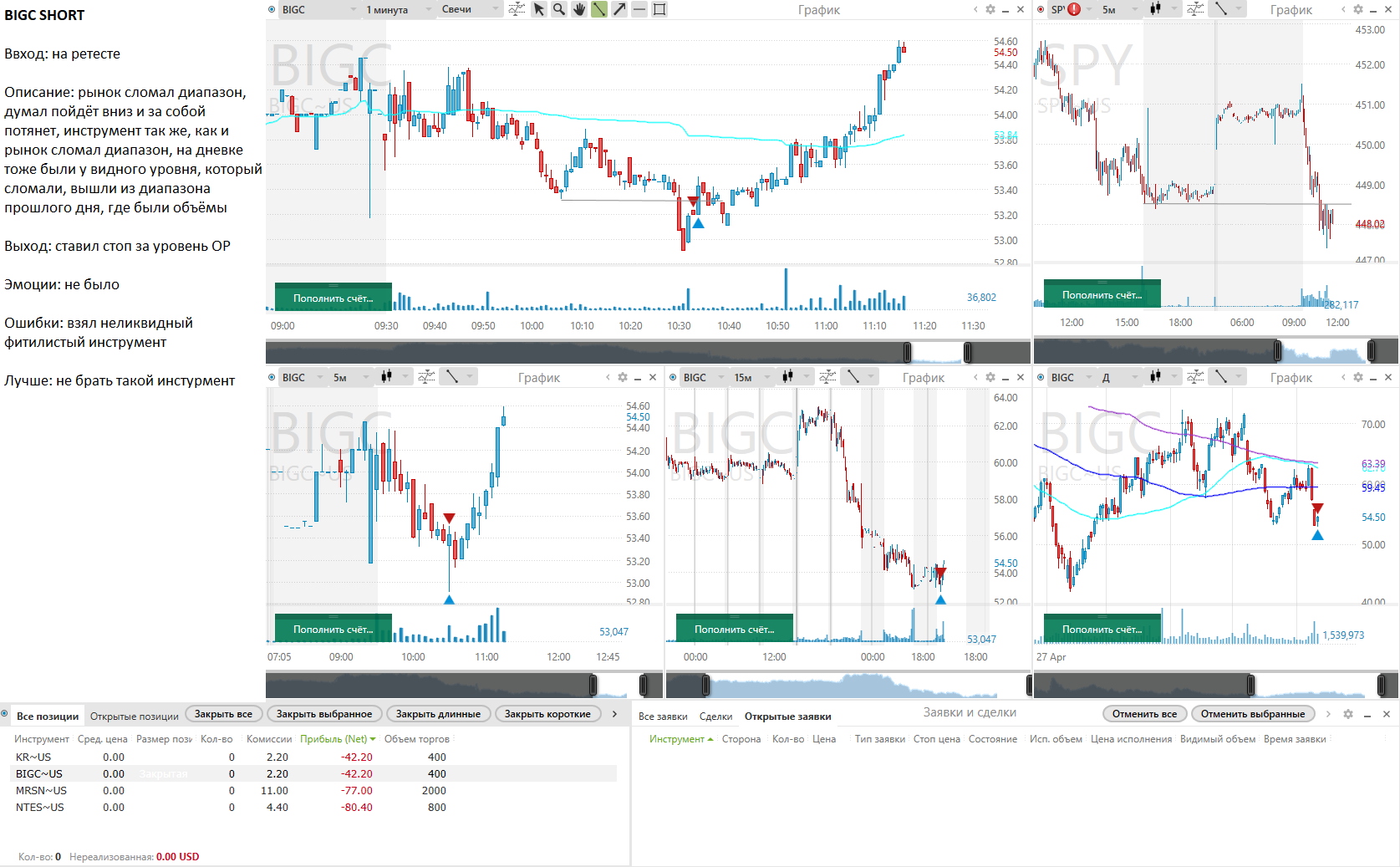This screenshot has width=1400, height=867.
Task: Open indicators icon in BIGC 5м chart
Action: (x=426, y=377)
